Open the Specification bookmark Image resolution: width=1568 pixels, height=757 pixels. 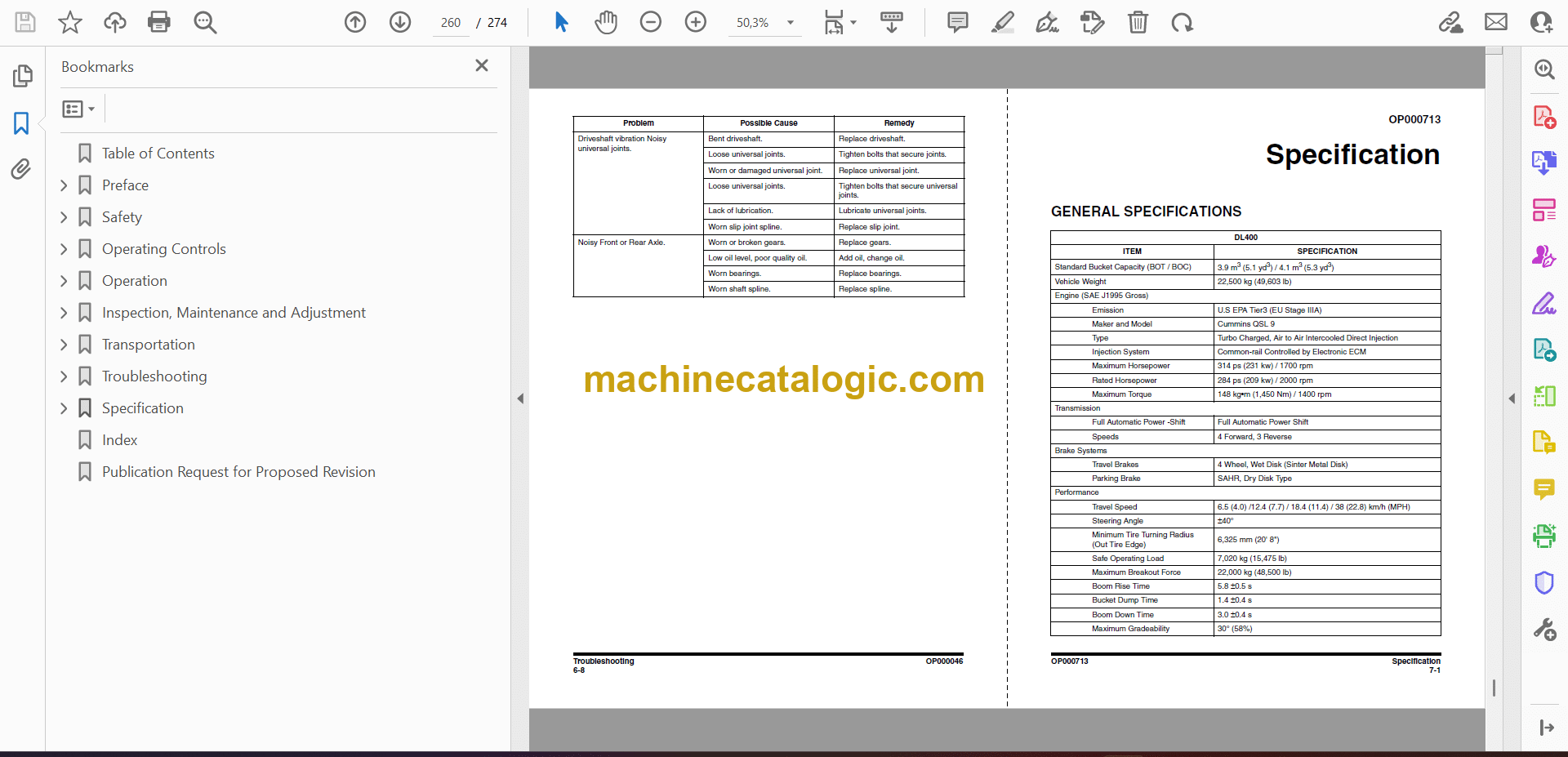click(x=143, y=408)
